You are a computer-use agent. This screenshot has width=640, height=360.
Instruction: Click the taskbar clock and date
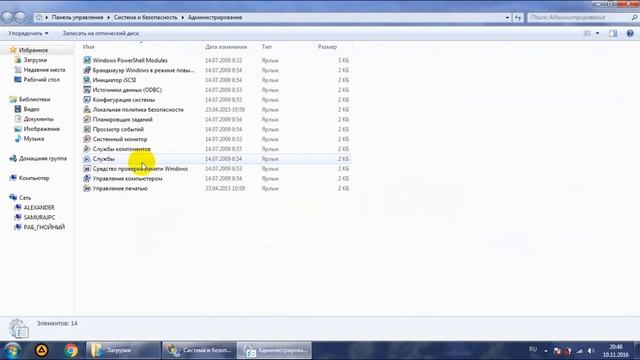(x=616, y=351)
